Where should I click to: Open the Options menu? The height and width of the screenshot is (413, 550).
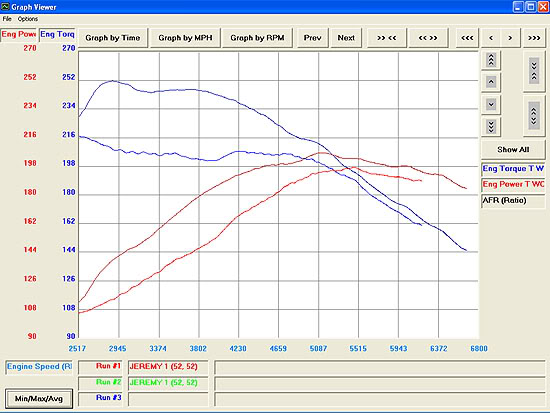pos(28,19)
